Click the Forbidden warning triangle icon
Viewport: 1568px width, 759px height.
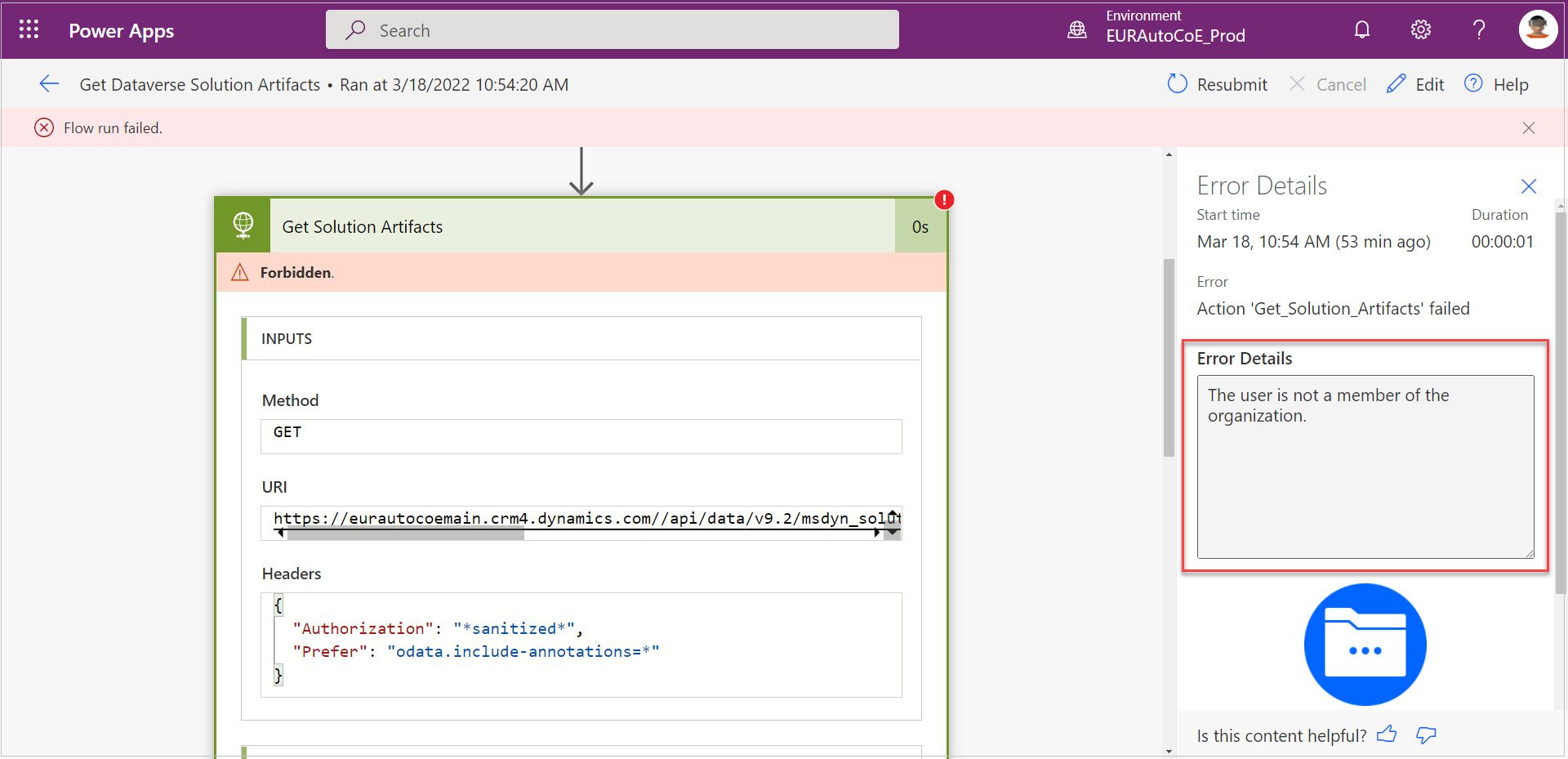(x=239, y=272)
